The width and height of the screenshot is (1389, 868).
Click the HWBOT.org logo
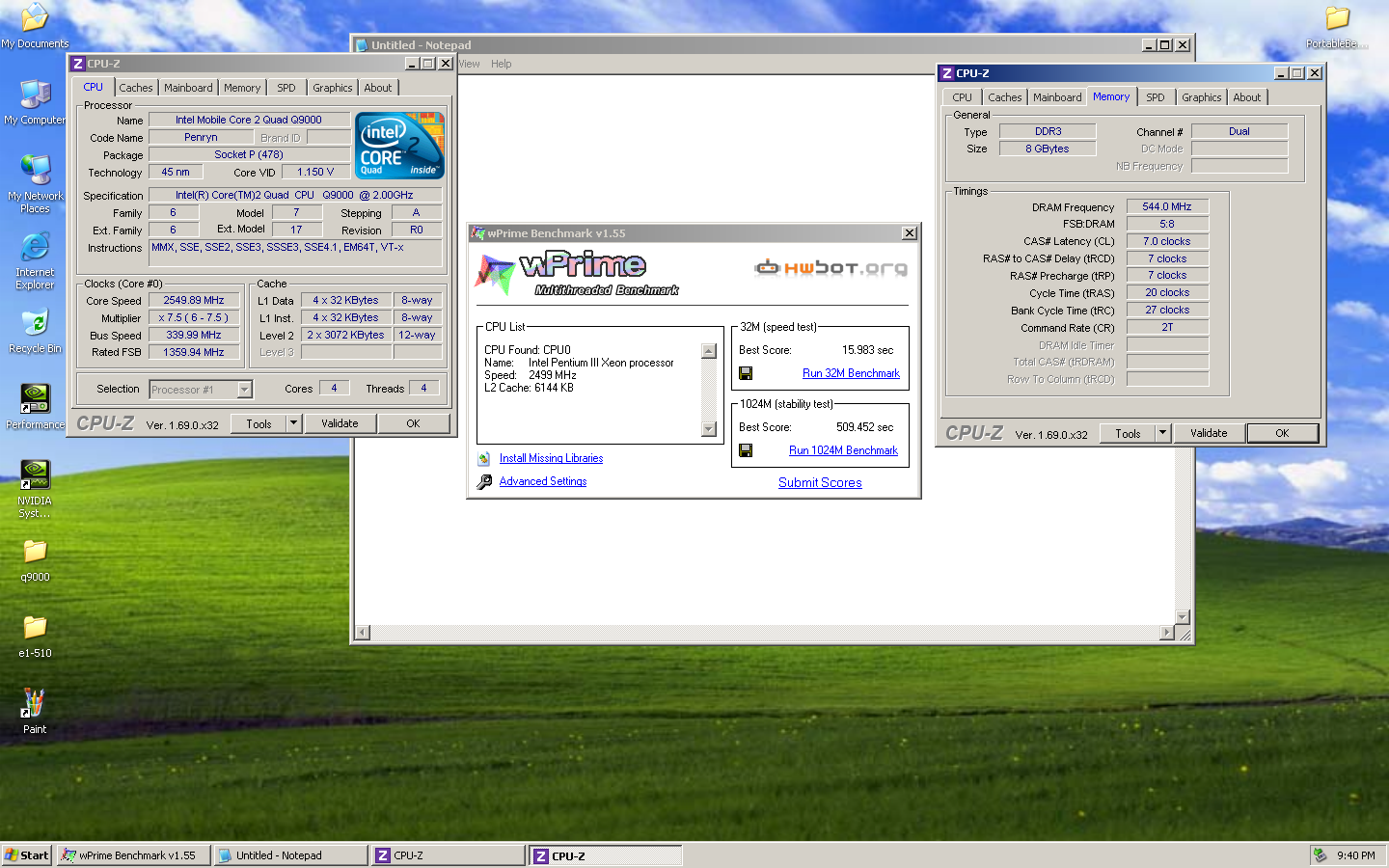point(831,268)
